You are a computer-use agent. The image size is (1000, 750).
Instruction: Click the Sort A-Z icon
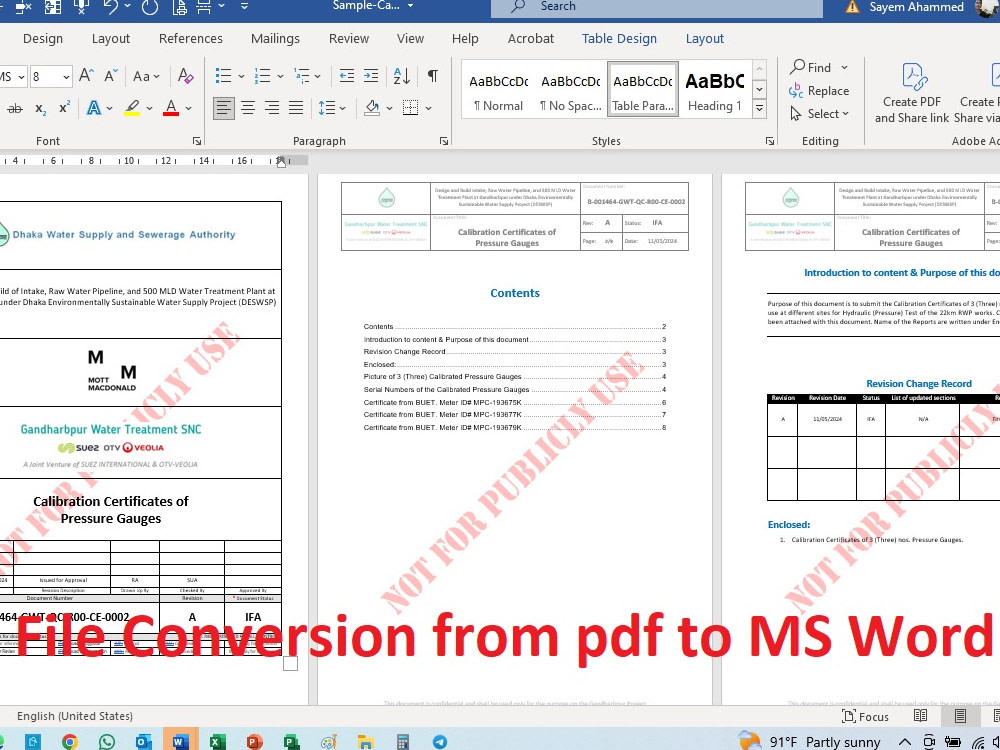point(402,76)
